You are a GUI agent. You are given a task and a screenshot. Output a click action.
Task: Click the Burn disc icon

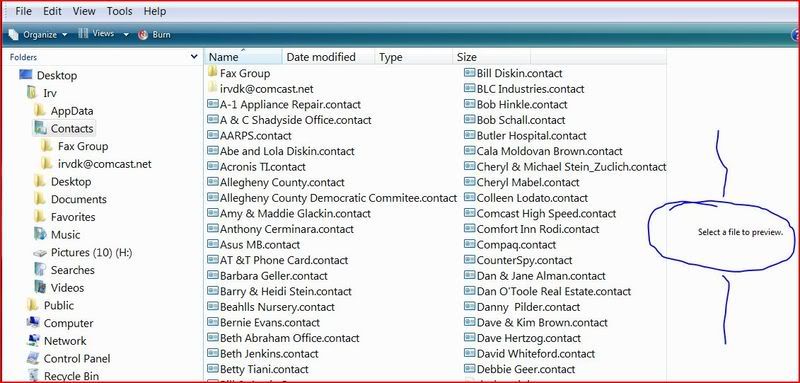pos(143,35)
